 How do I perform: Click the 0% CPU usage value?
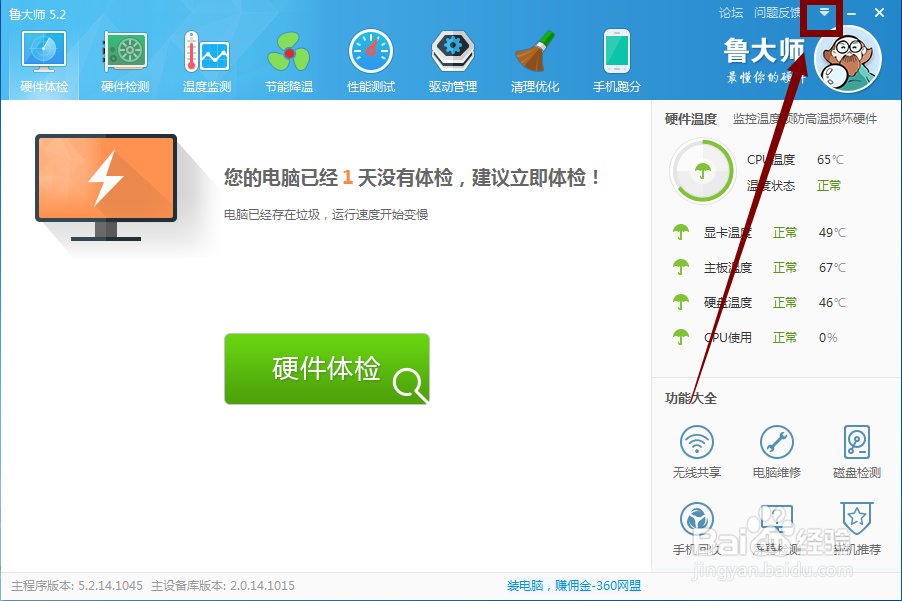tap(828, 338)
